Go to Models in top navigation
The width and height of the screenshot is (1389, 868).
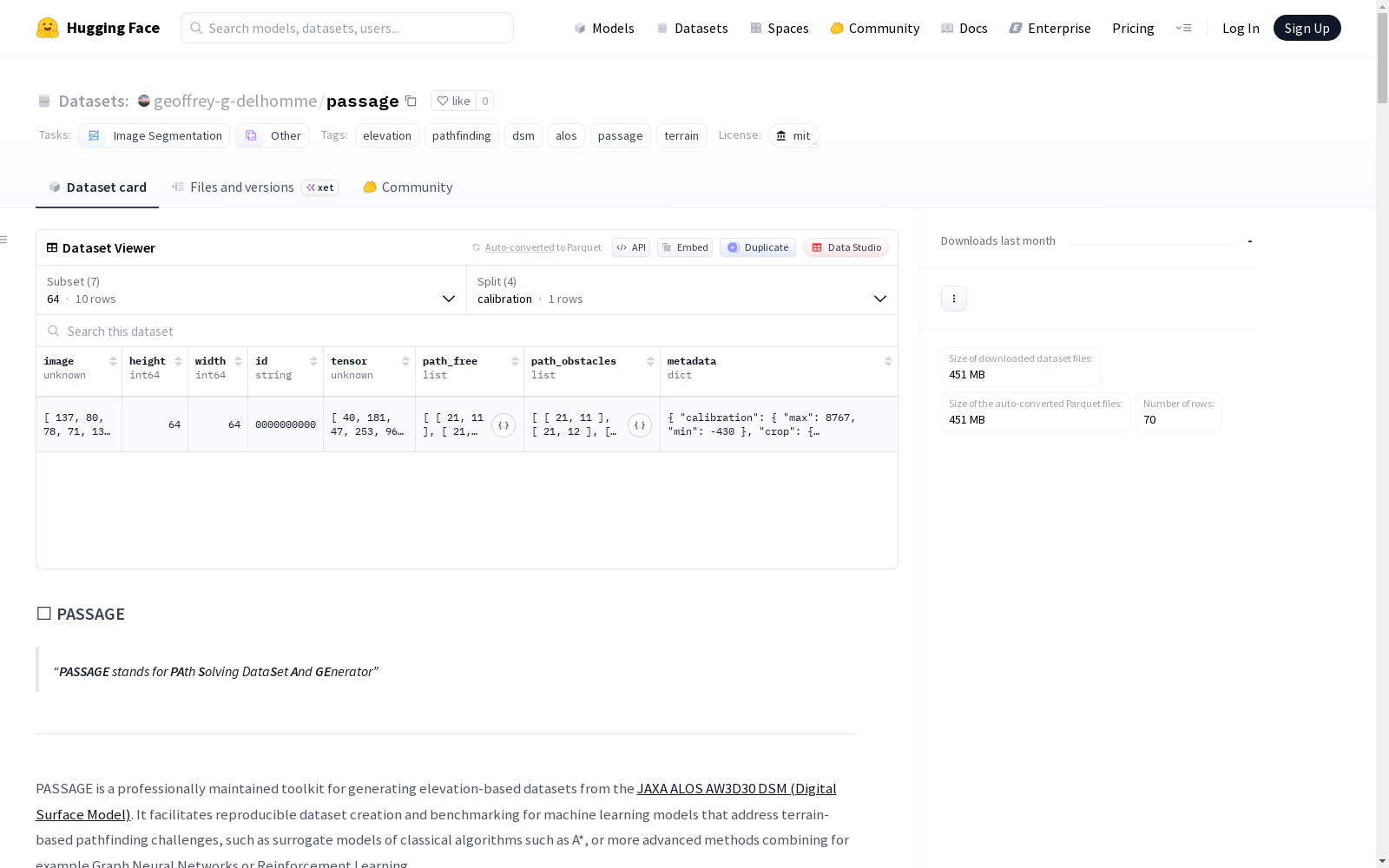click(x=604, y=28)
